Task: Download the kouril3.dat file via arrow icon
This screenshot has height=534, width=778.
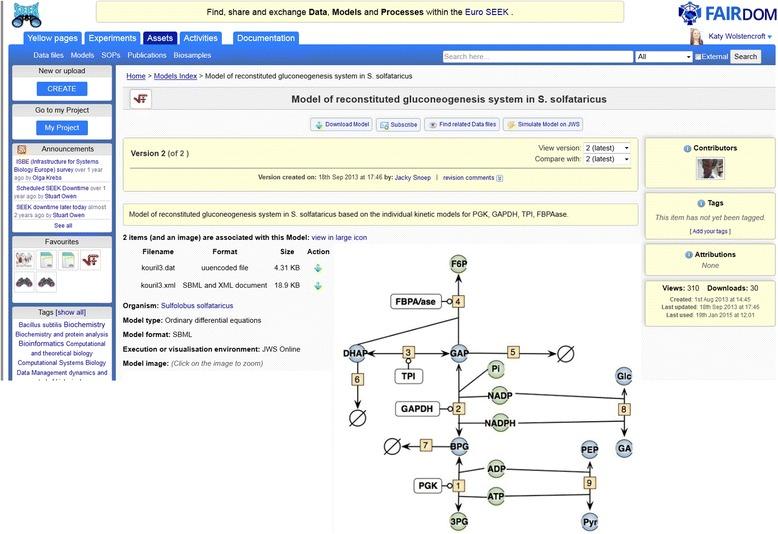Action: pyautogui.click(x=318, y=268)
